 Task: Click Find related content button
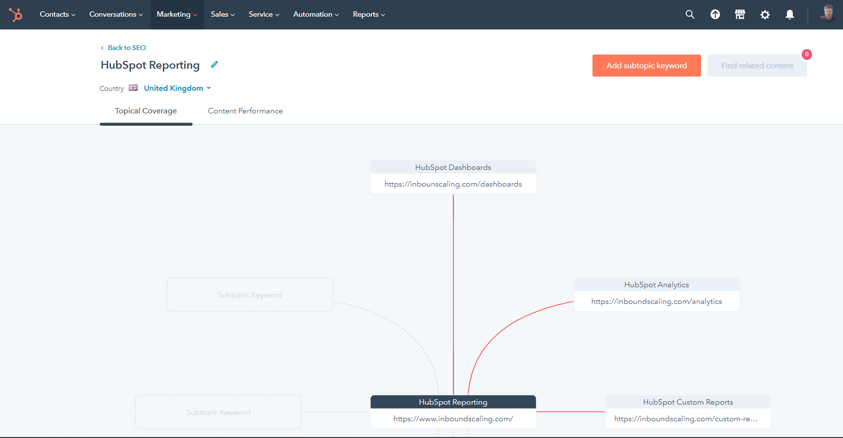[x=757, y=66]
